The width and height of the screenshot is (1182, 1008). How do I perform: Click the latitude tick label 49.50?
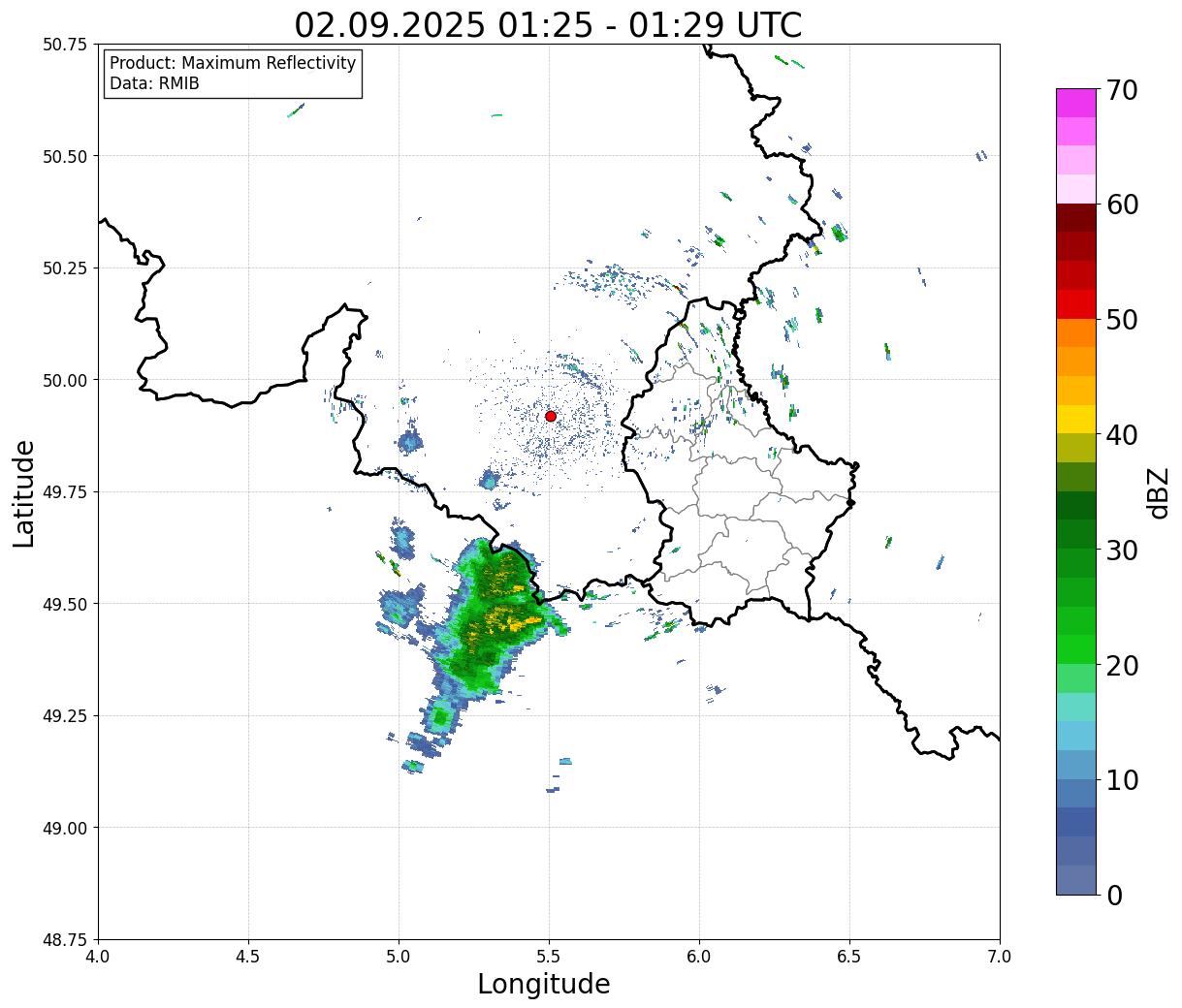click(65, 604)
